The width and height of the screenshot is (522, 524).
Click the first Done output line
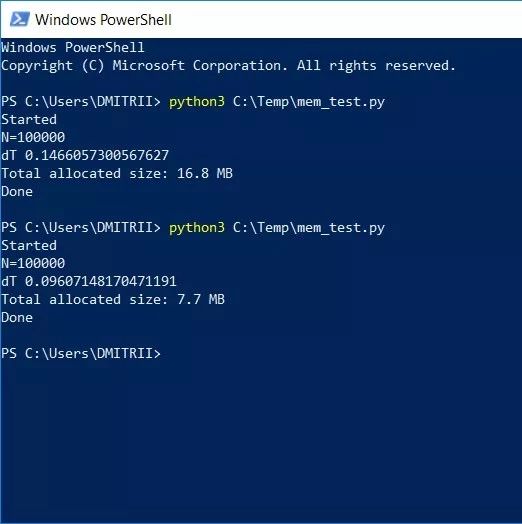coord(17,191)
